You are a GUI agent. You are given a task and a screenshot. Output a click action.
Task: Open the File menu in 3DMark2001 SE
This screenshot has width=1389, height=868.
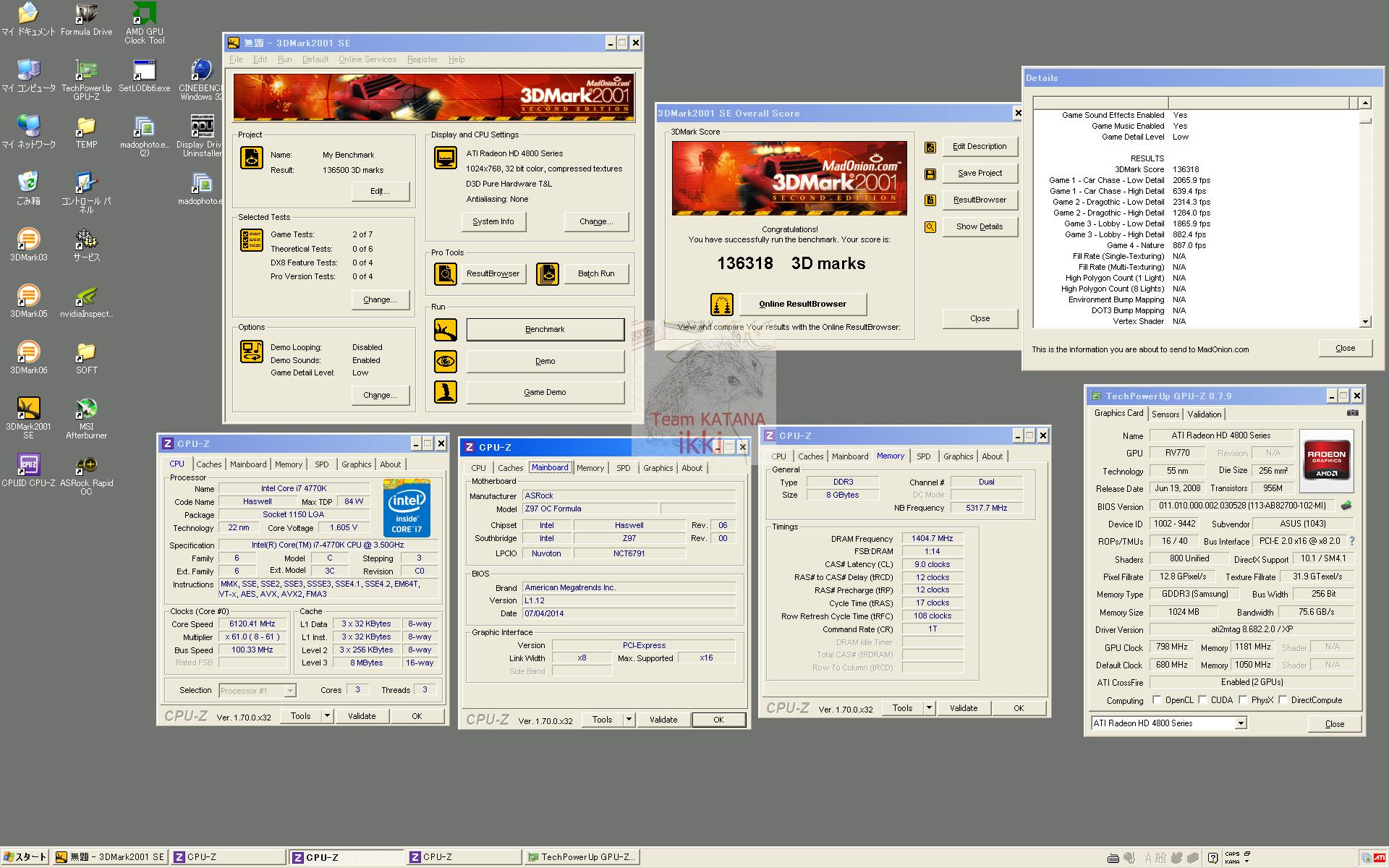pos(236,59)
